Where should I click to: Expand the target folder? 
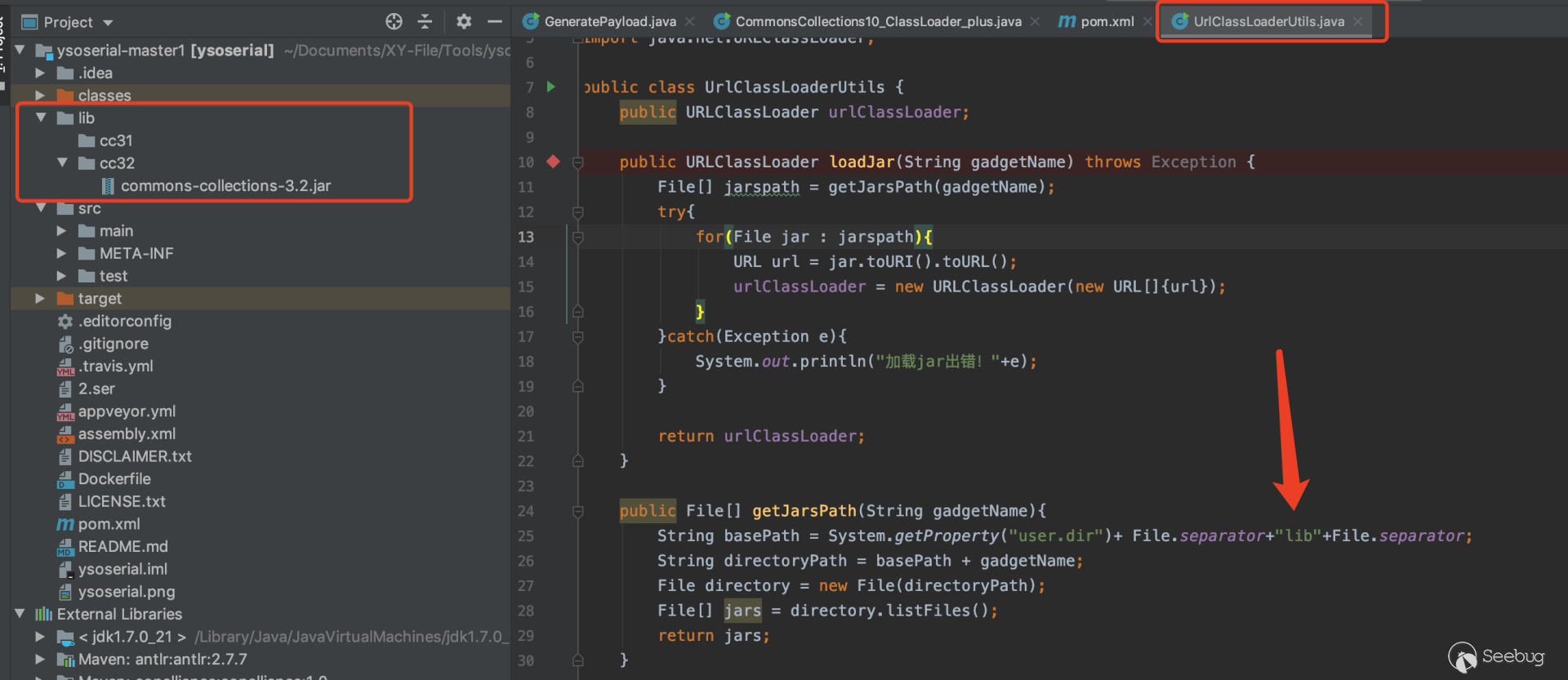click(40, 299)
